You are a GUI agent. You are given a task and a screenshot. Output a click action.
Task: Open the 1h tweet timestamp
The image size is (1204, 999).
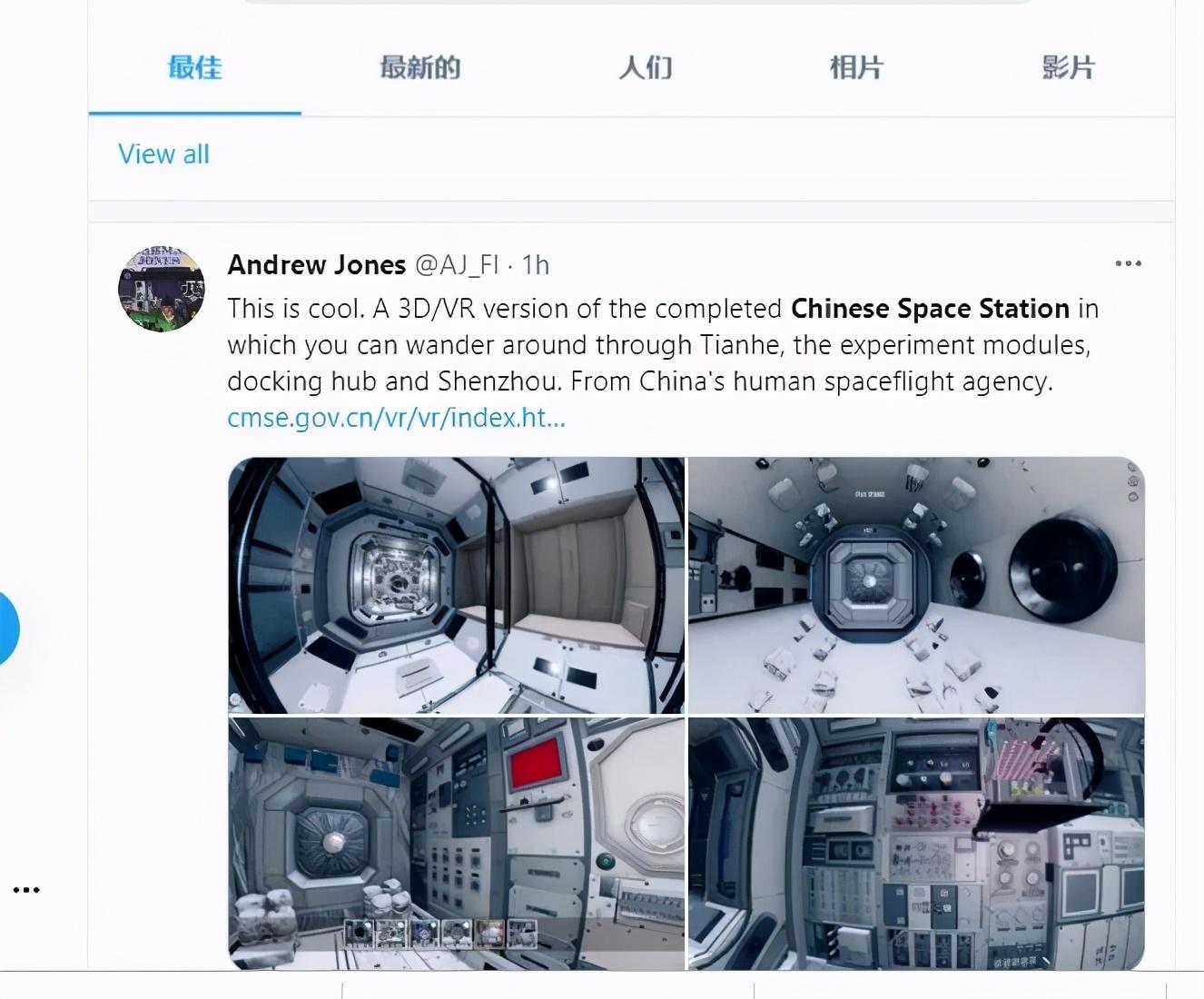click(x=536, y=264)
